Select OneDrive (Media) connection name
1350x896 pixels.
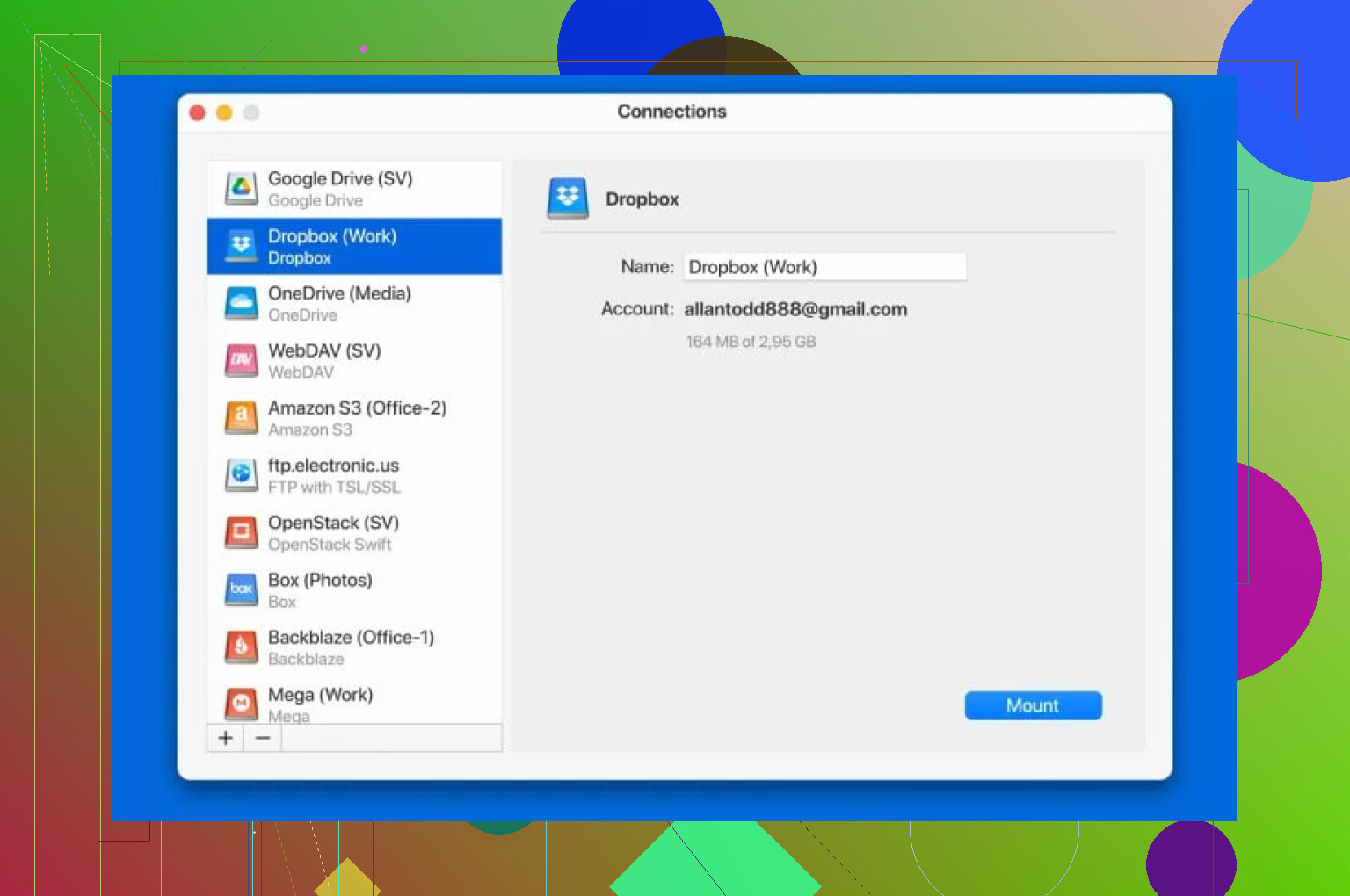(x=339, y=293)
